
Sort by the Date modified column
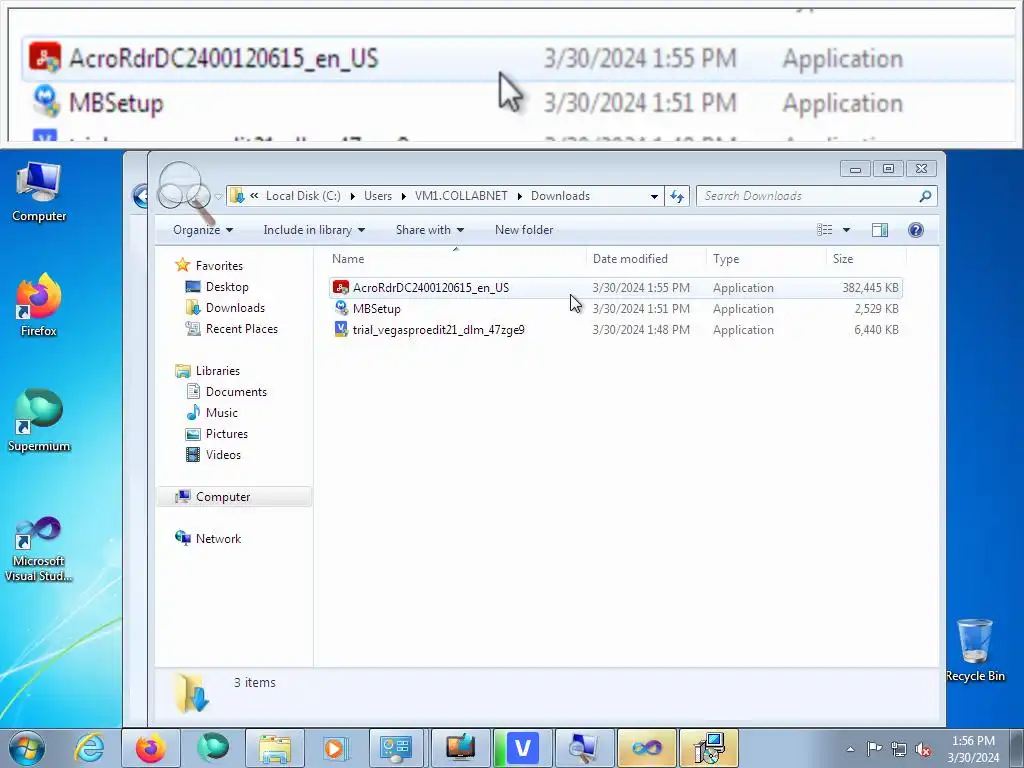(646, 259)
